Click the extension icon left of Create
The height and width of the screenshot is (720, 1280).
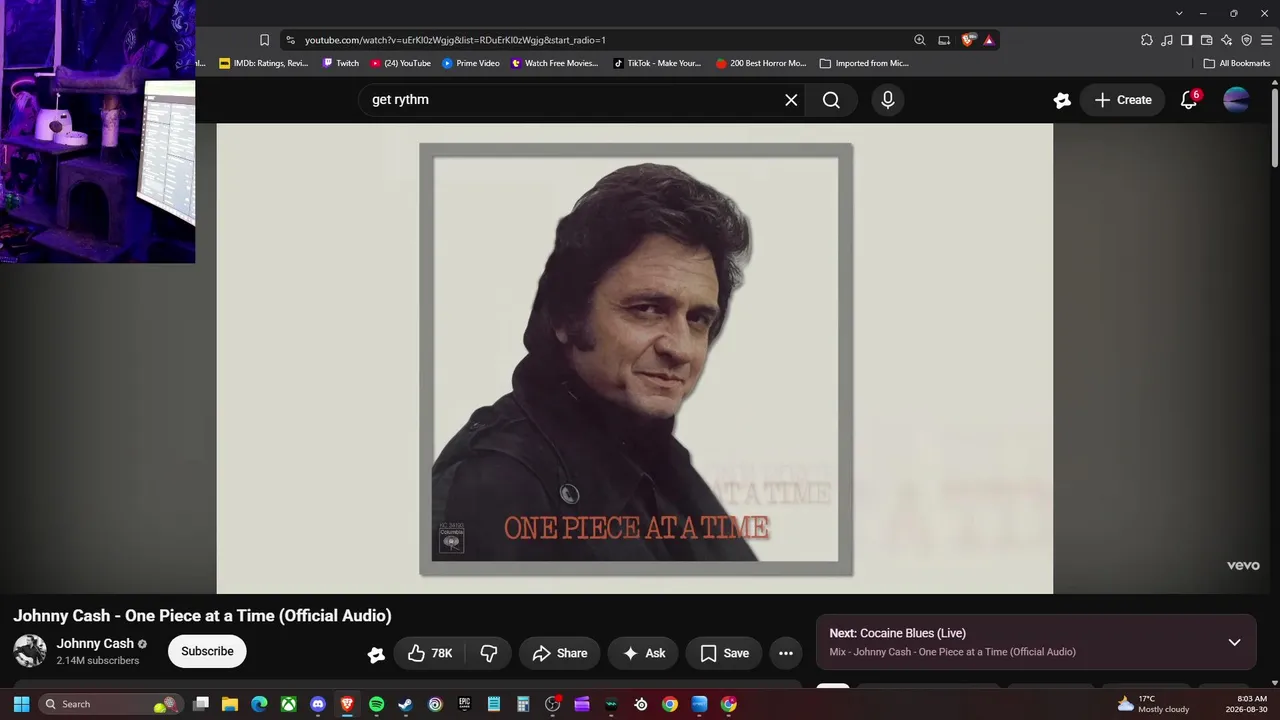pos(1062,100)
